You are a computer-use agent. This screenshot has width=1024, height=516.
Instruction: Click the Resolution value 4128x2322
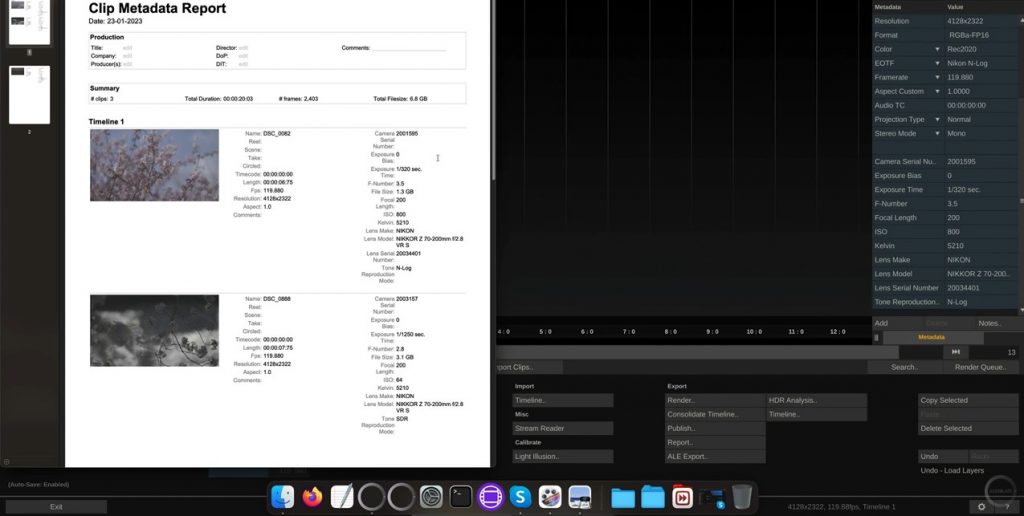point(965,21)
